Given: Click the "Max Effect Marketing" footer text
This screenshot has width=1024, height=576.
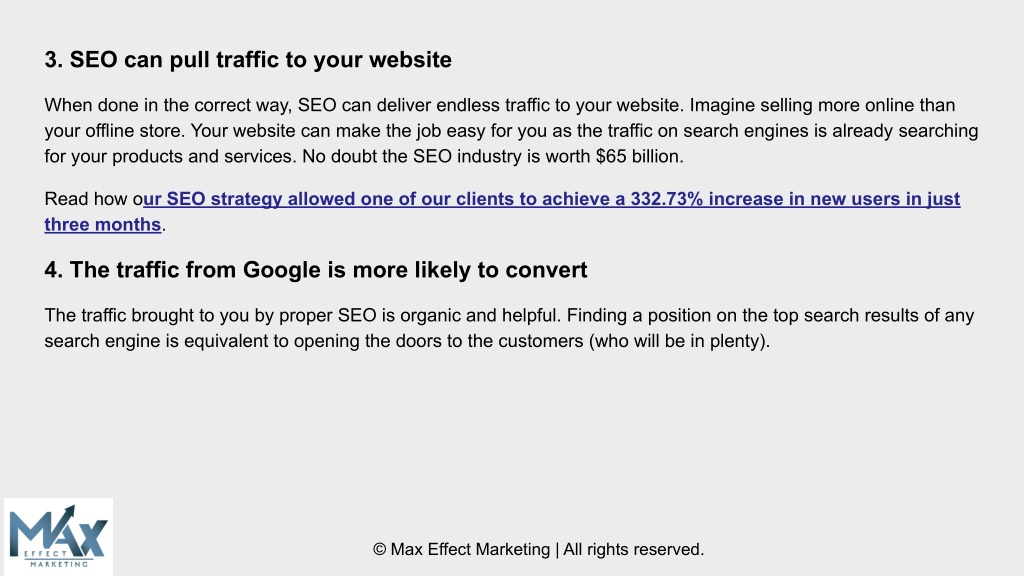Looking at the screenshot, I should [470, 549].
